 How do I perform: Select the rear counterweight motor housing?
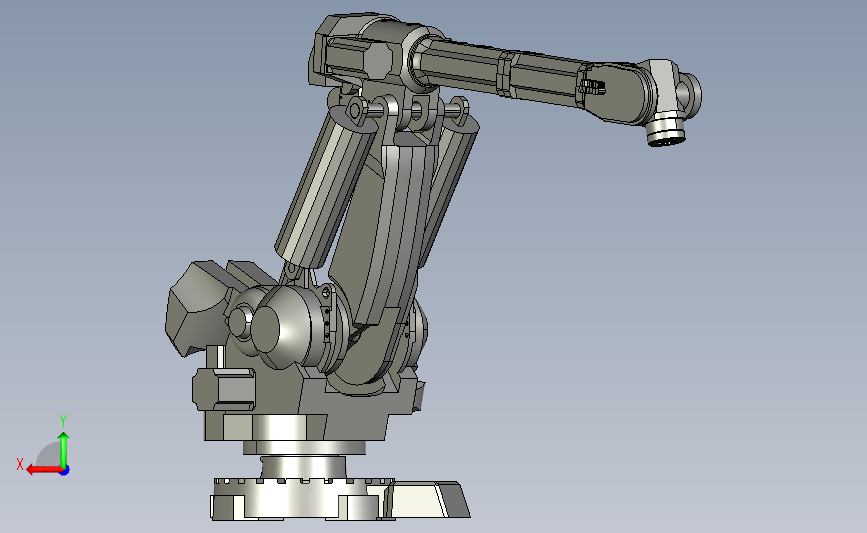coord(198,307)
